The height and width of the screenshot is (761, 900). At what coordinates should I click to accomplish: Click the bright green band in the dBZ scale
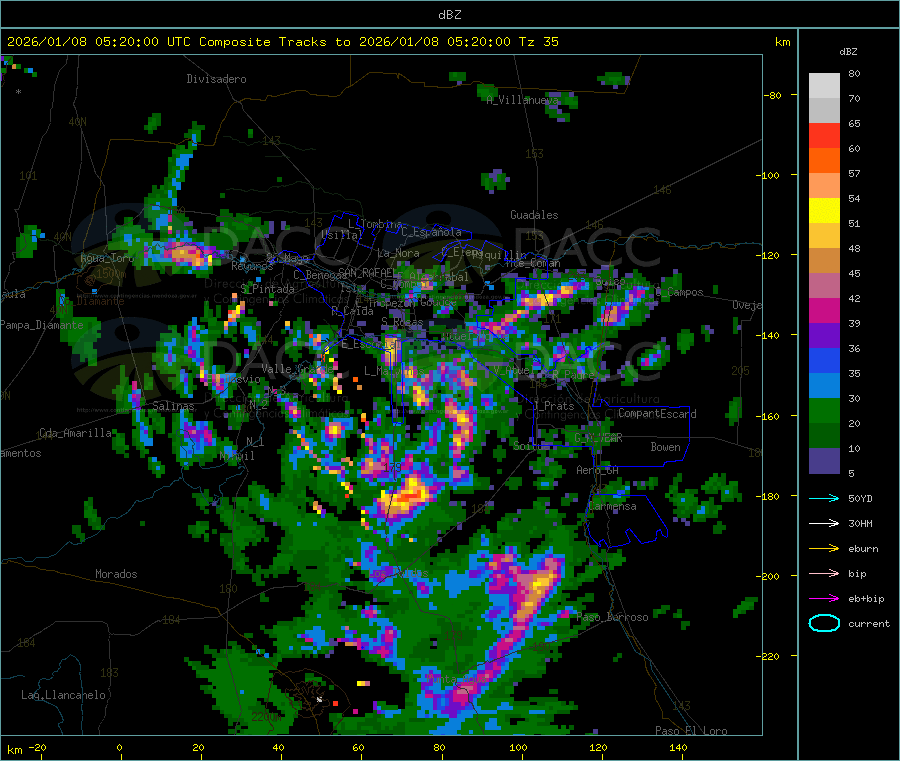(824, 410)
